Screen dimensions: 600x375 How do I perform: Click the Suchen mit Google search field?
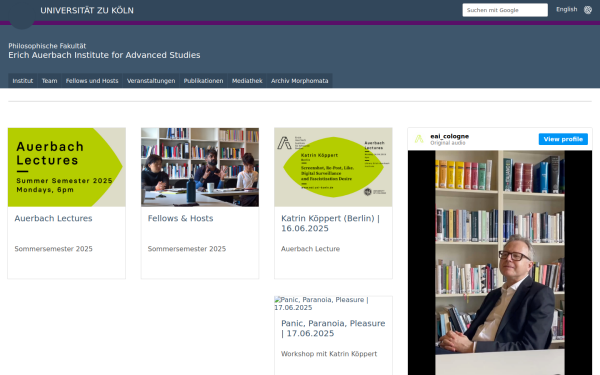(505, 10)
